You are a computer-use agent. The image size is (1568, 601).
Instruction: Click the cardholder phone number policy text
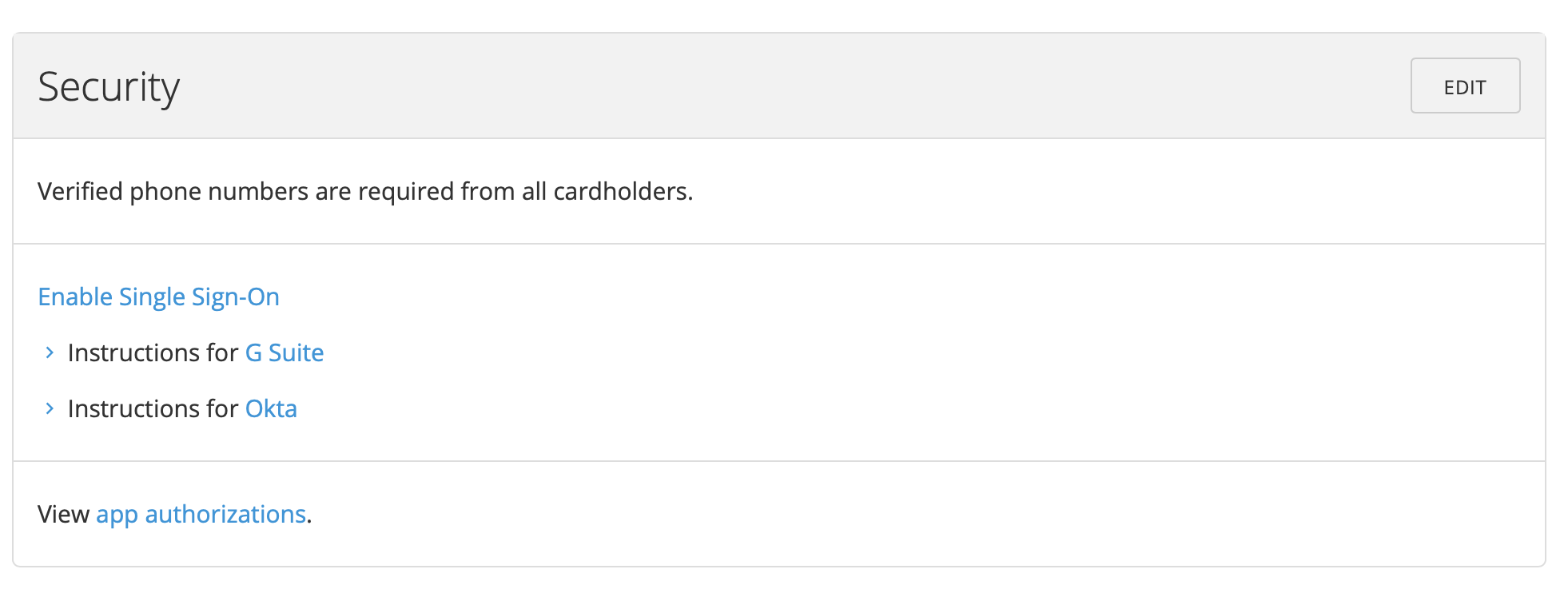366,191
